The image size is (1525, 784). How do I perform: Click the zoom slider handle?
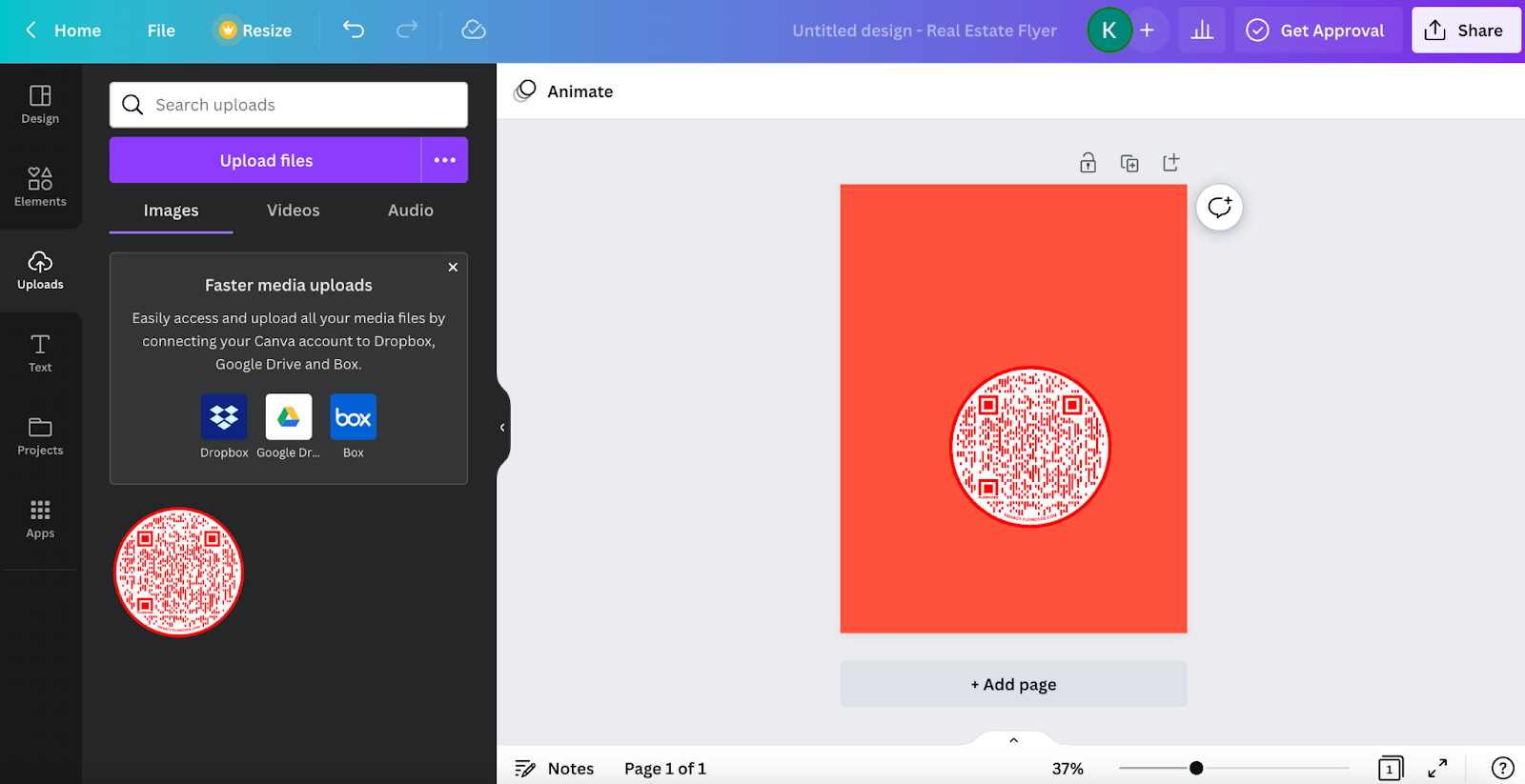(1196, 768)
